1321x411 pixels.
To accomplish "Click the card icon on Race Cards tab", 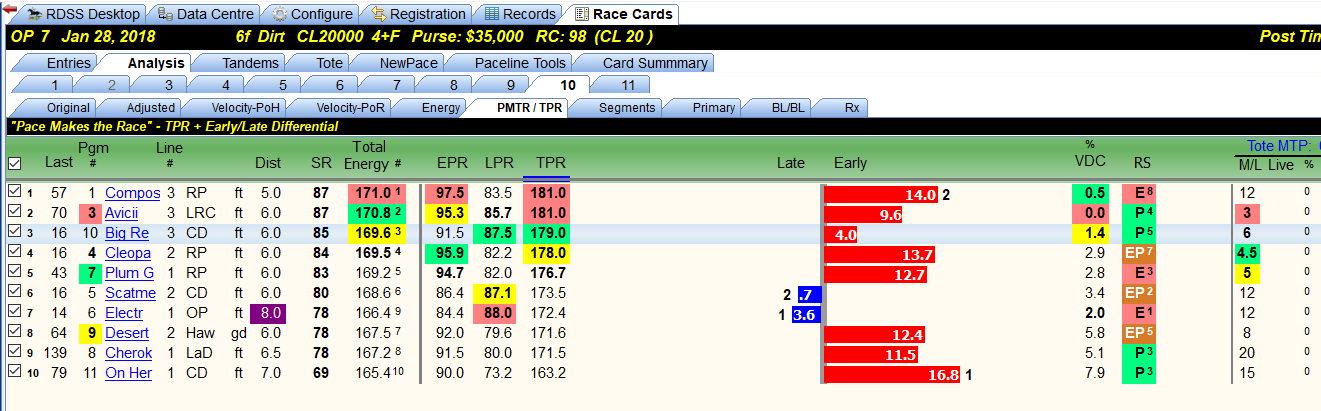I will (x=581, y=15).
